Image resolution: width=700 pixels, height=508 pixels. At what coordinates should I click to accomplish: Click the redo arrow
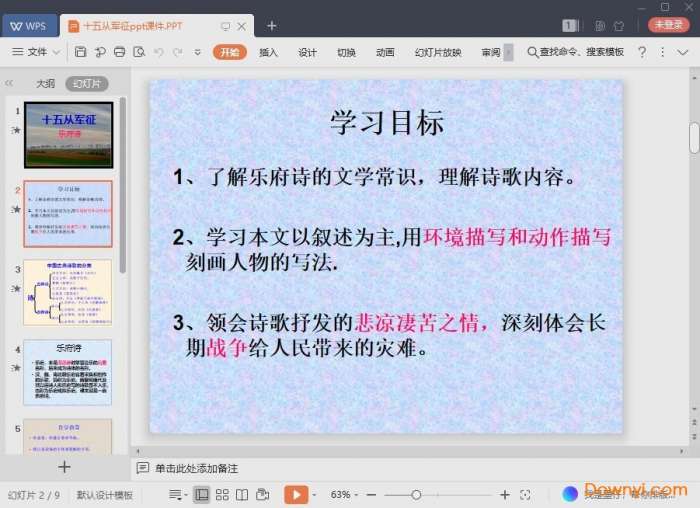178,52
